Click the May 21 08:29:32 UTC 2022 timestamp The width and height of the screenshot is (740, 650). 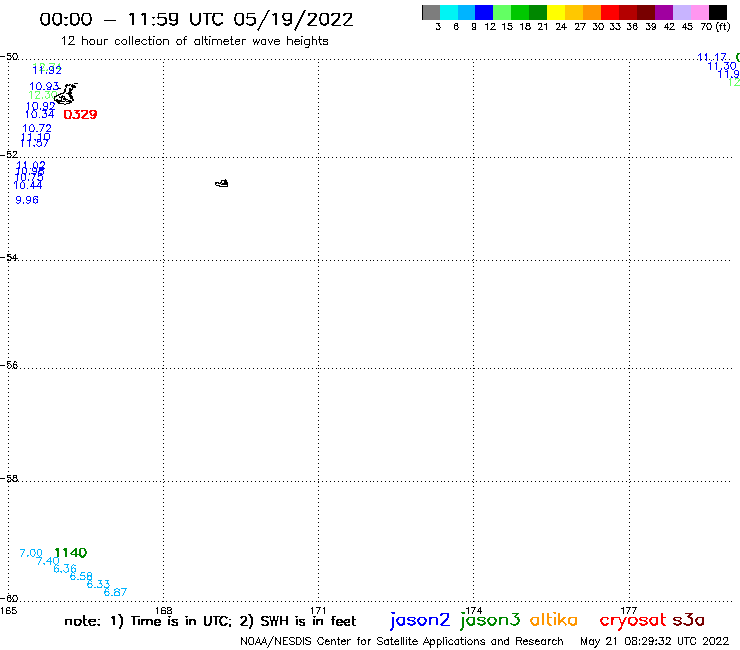tap(655, 641)
